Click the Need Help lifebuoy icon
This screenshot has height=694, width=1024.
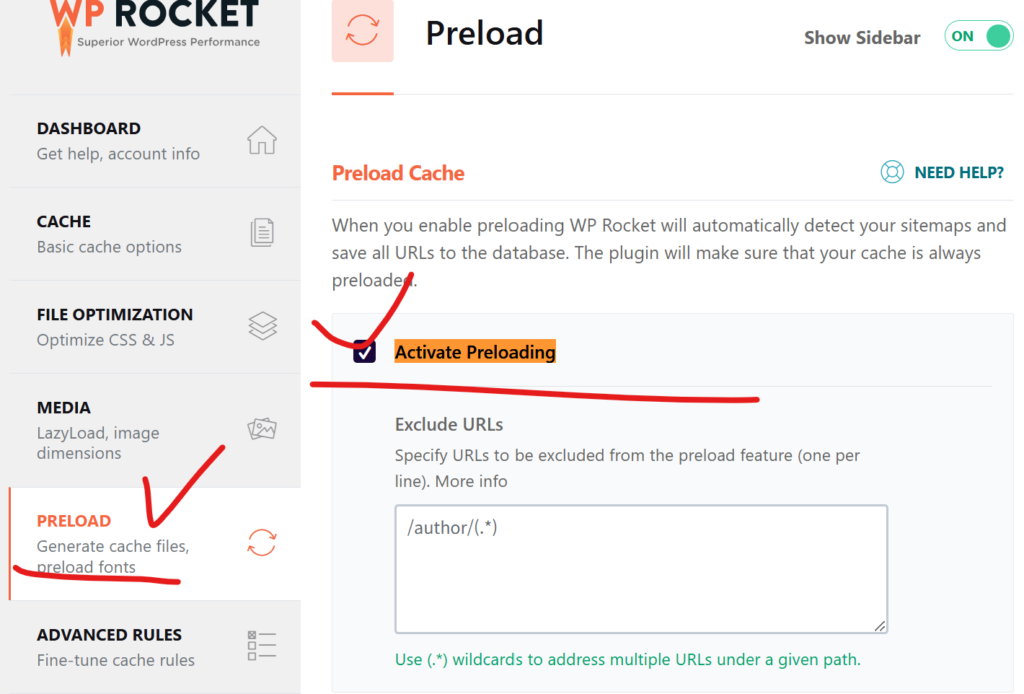[892, 172]
